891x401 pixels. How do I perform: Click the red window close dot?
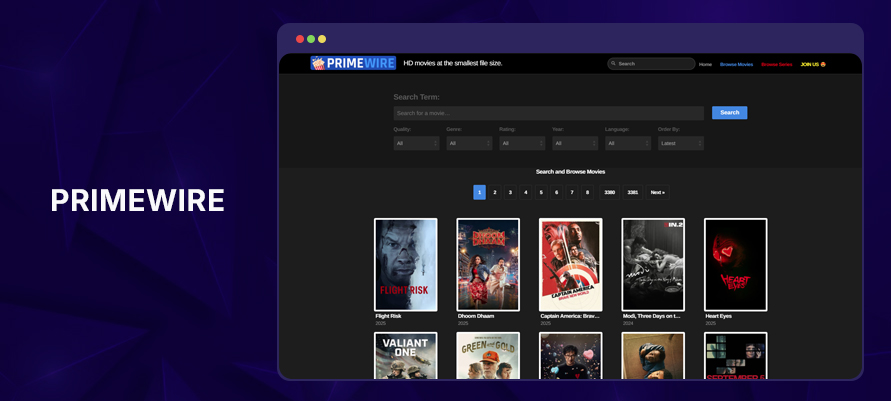click(x=300, y=39)
